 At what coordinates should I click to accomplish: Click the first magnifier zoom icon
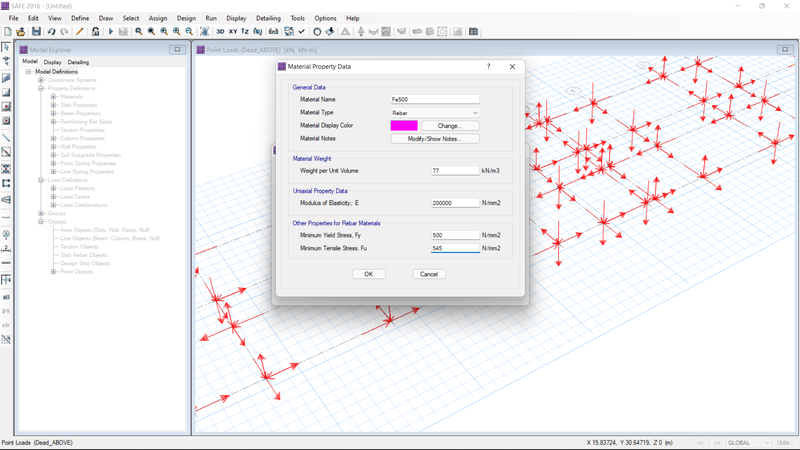pos(139,32)
